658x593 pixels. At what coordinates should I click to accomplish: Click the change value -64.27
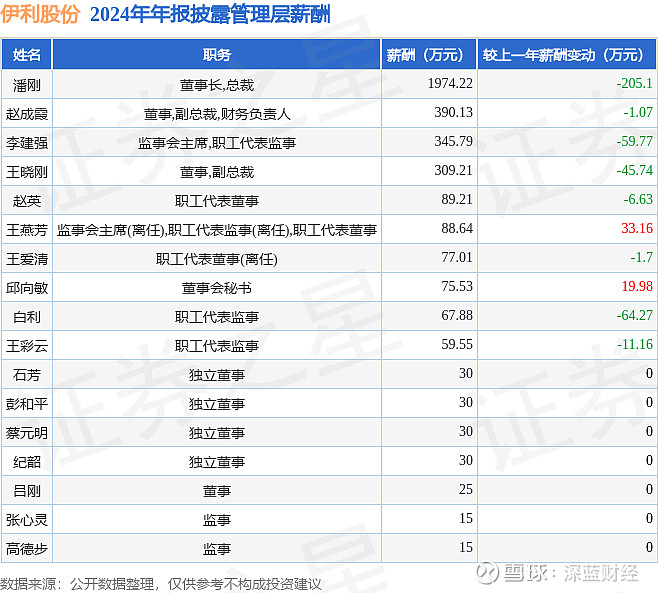pyautogui.click(x=634, y=315)
